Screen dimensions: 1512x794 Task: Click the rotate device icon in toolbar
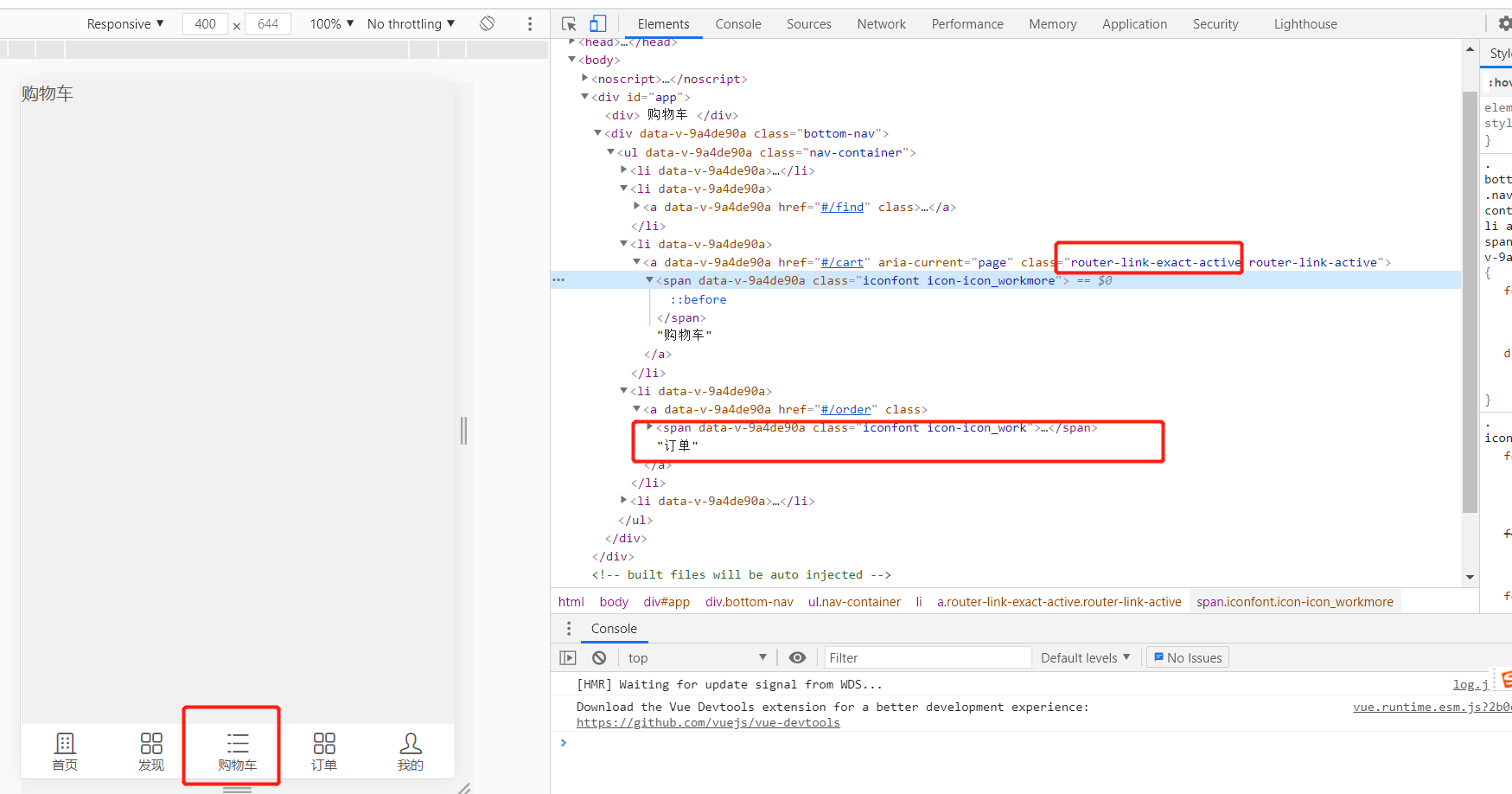488,23
